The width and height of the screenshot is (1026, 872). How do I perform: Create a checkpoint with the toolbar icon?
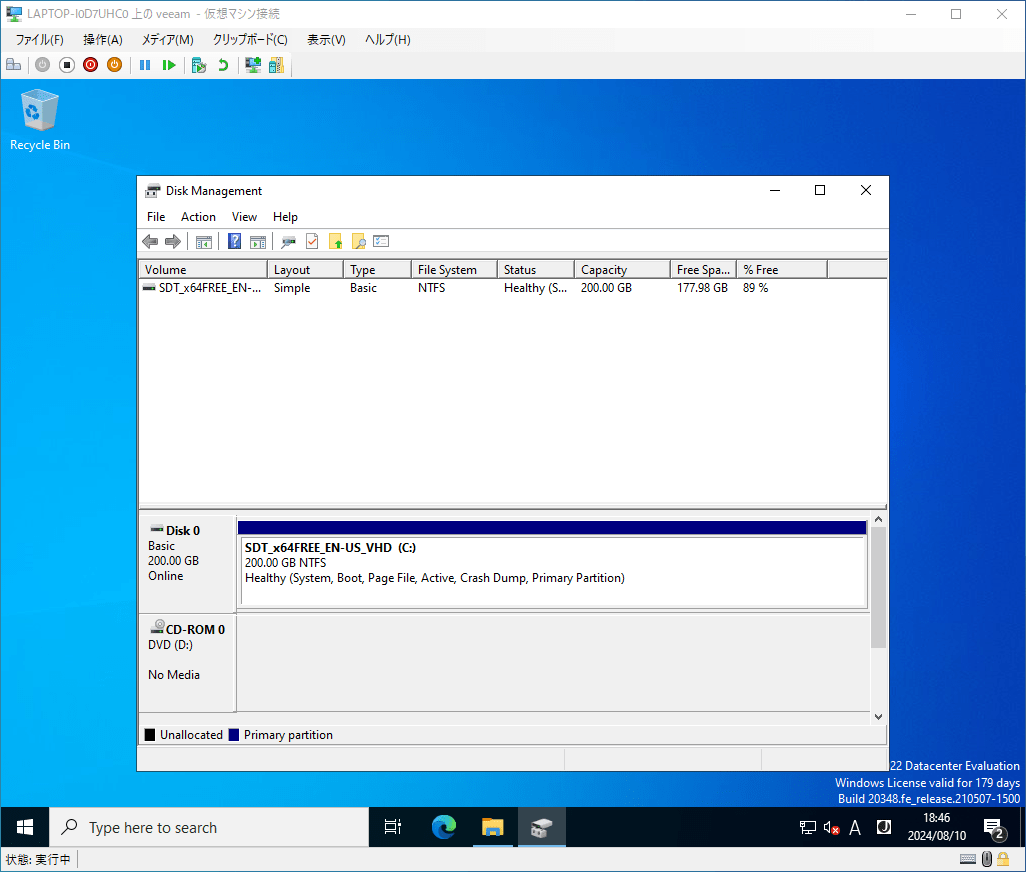(199, 65)
